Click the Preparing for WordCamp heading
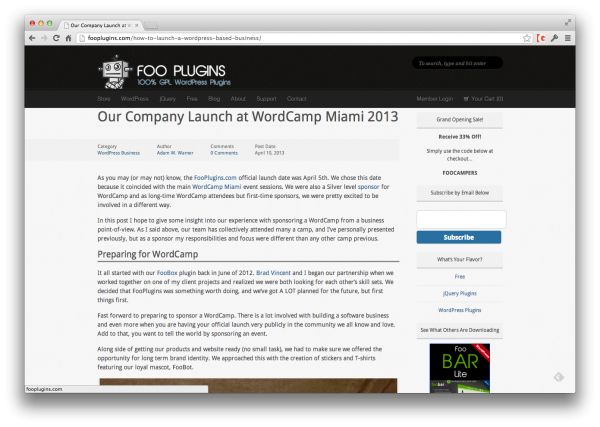Screen dimensions: 600x427 pos(148,254)
